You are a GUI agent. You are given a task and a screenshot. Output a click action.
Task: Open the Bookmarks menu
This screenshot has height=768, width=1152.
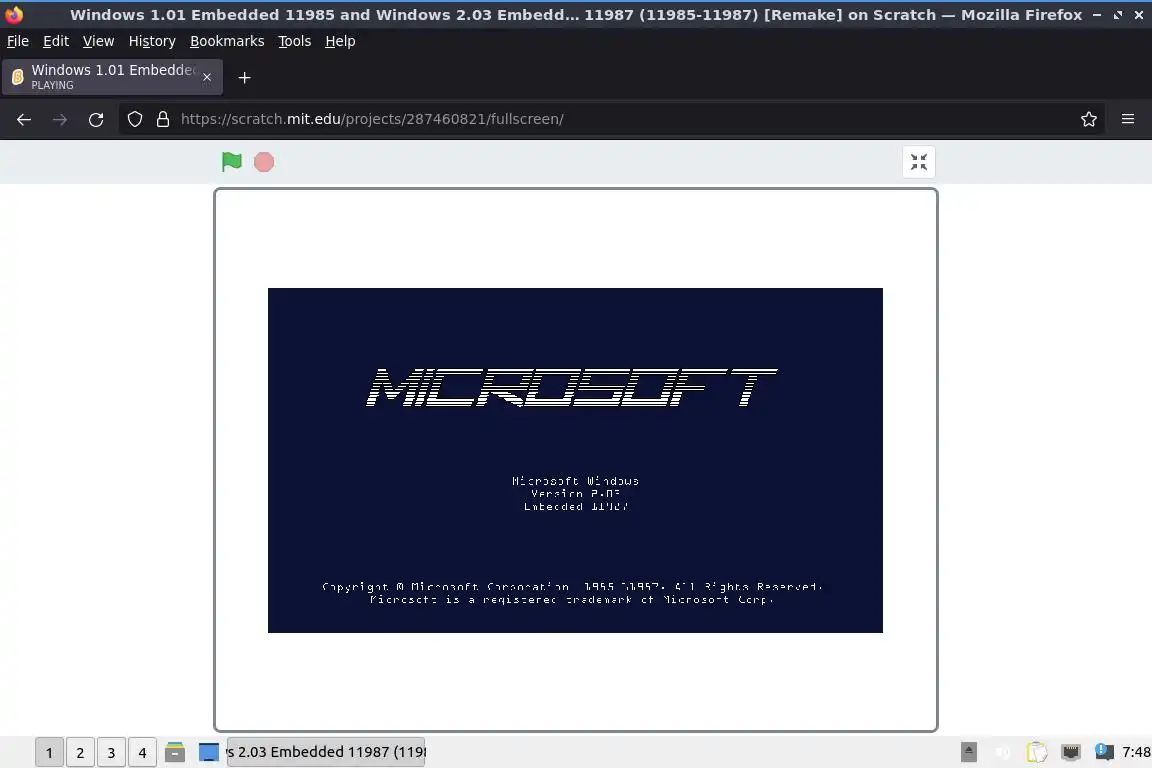227,41
